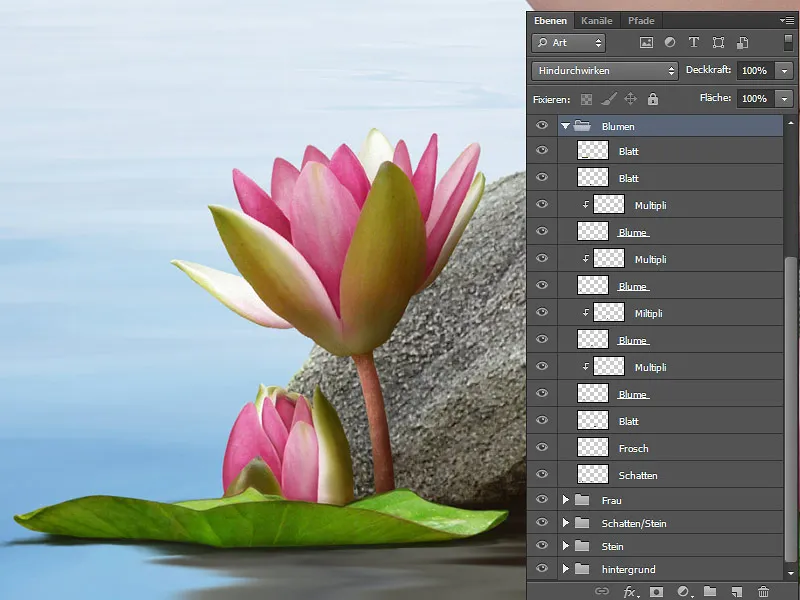Select the Blumen group name
The image size is (800, 600).
pyautogui.click(x=618, y=127)
